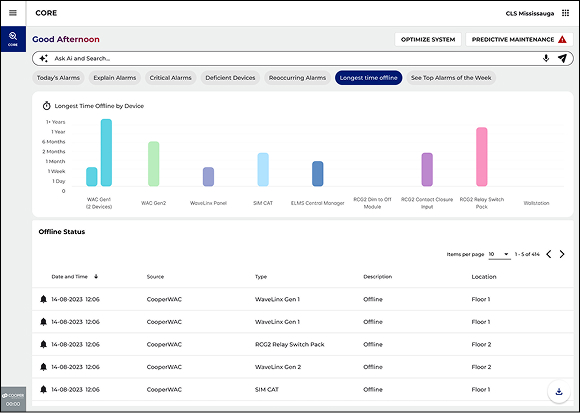Click the download export button
The height and width of the screenshot is (413, 580).
tap(559, 392)
